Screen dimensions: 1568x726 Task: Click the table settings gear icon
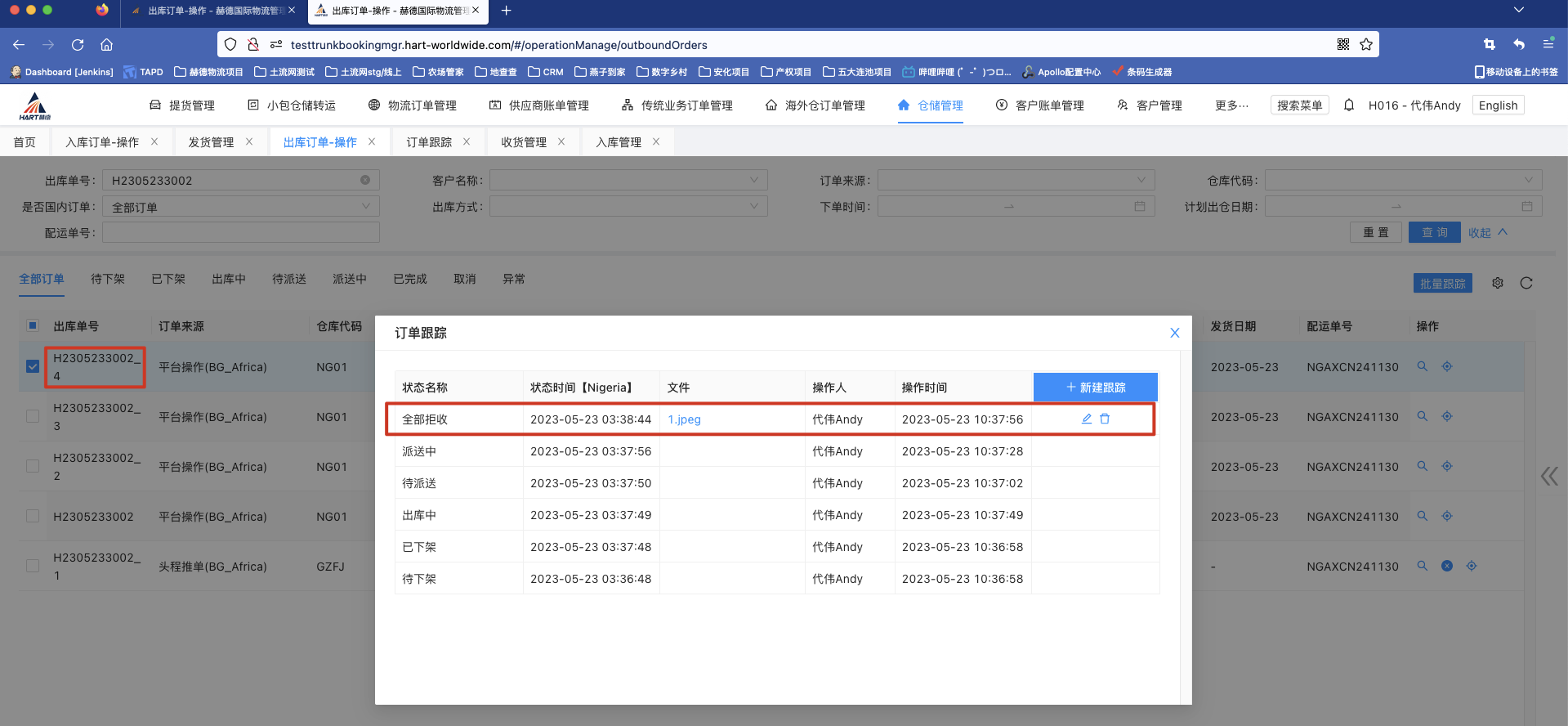coord(1497,283)
